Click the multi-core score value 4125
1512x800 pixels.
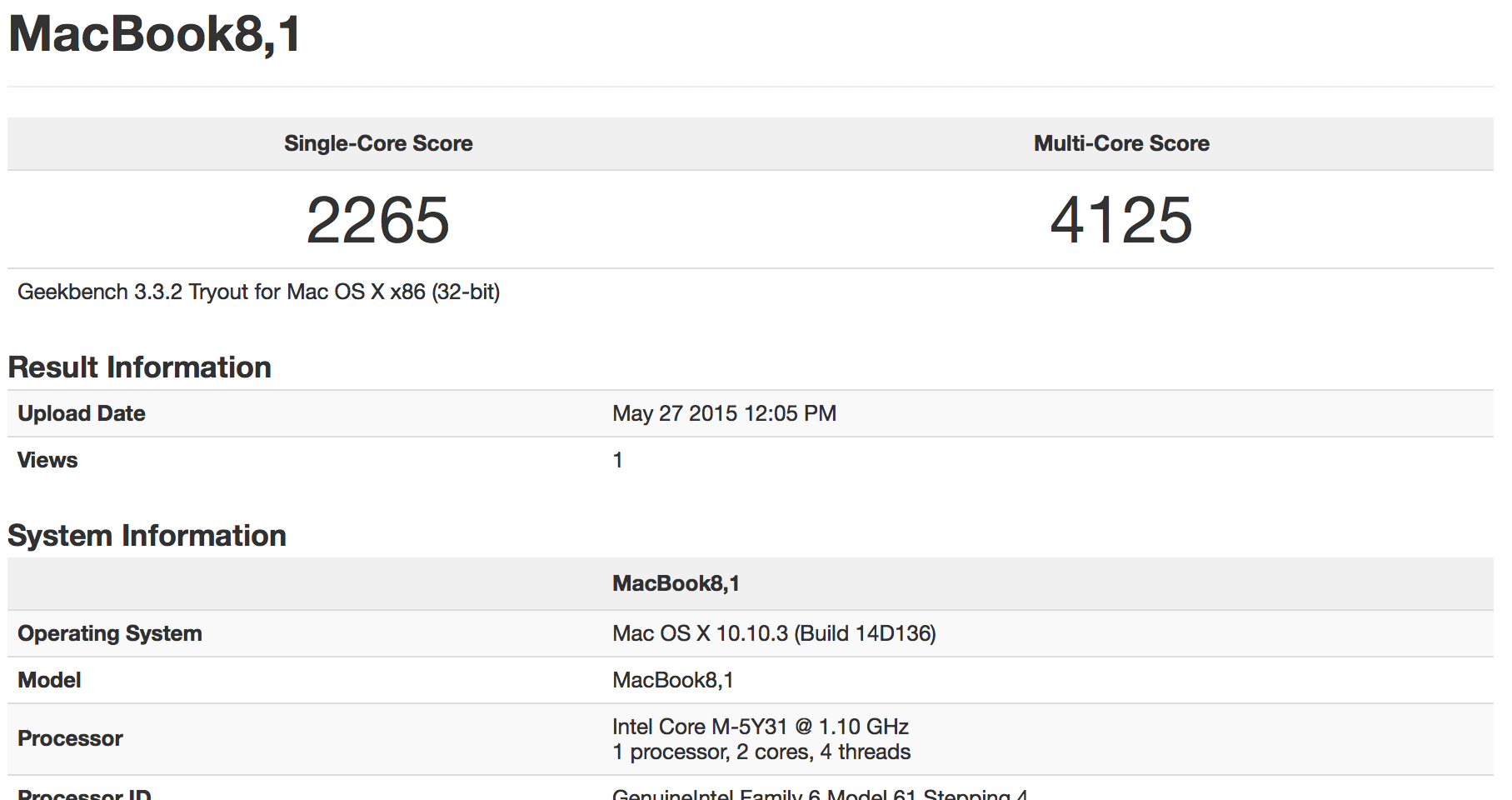point(1121,220)
